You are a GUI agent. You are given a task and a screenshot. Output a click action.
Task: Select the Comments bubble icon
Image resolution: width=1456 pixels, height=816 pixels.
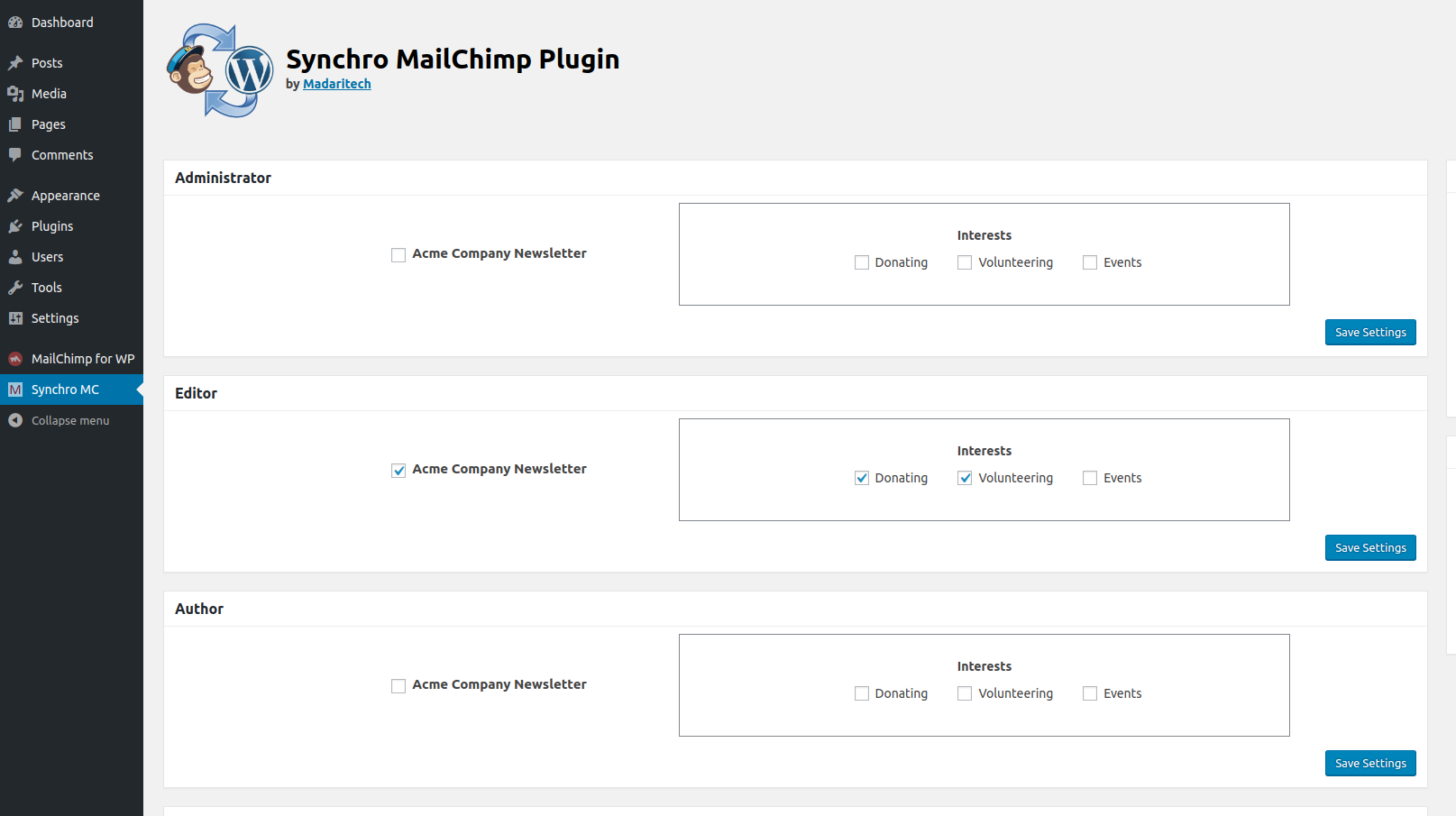pyautogui.click(x=15, y=155)
